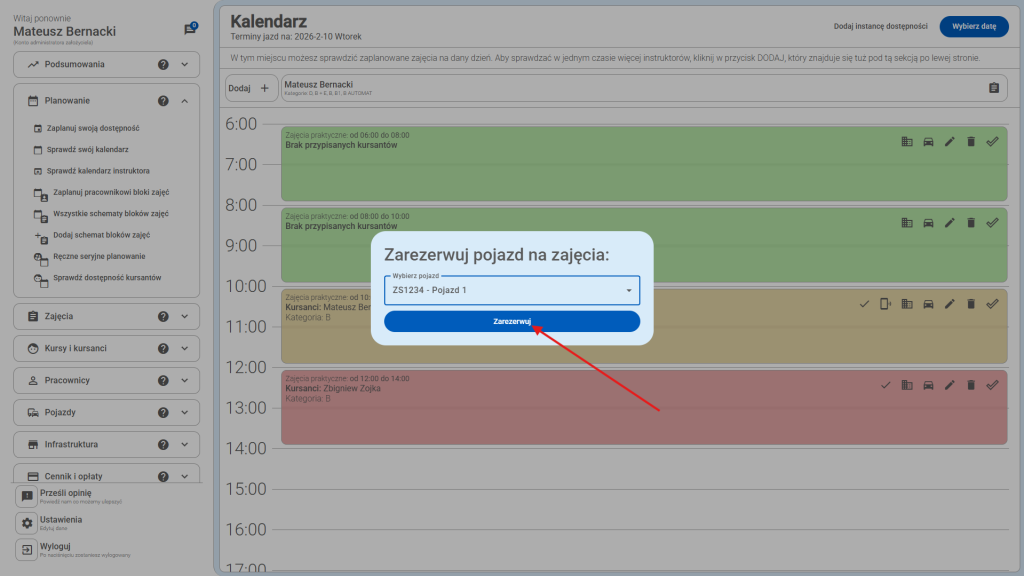Mark the 12:00 lesson with the single checkmark
The width and height of the screenshot is (1024, 576).
[885, 385]
